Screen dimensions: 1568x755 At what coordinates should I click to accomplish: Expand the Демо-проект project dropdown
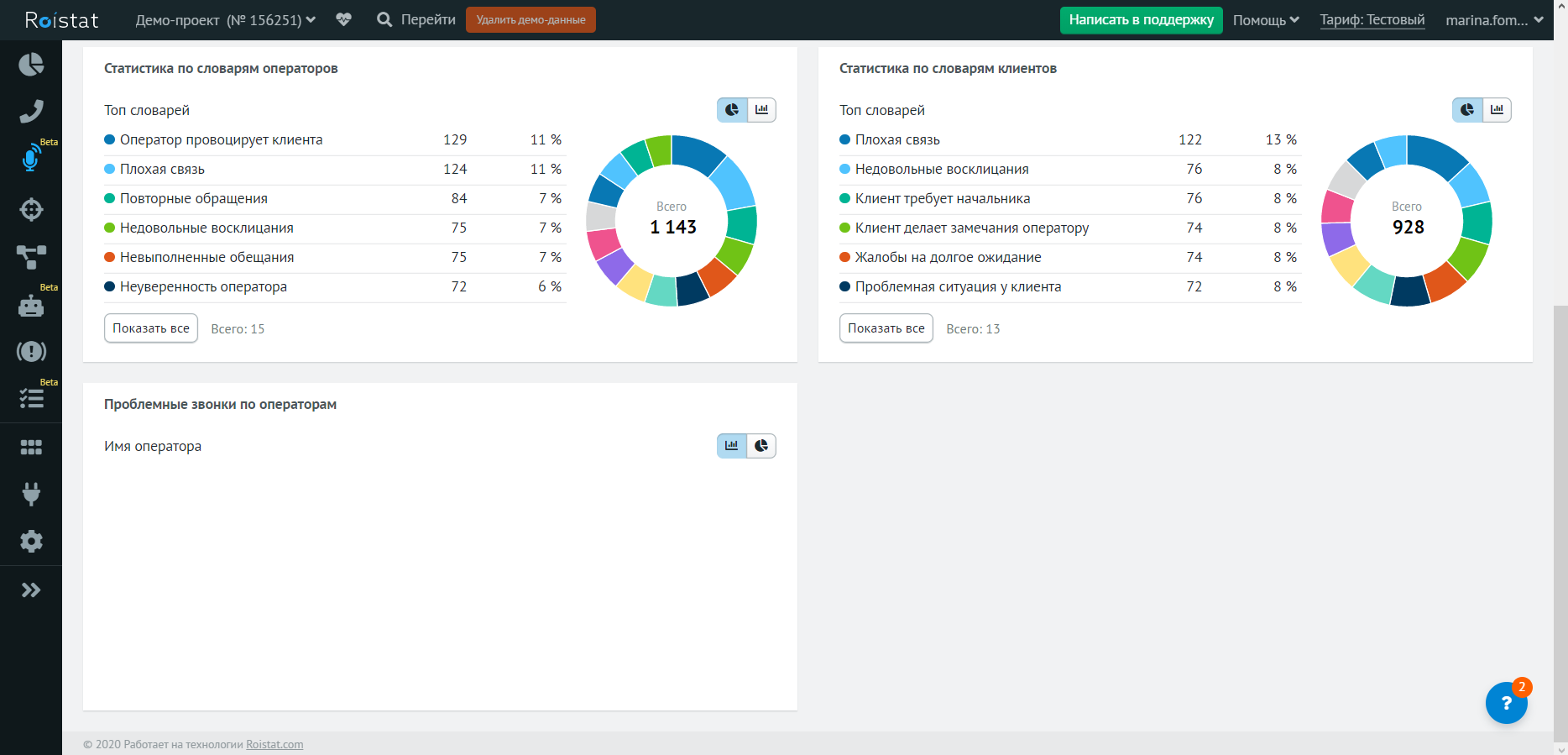225,20
